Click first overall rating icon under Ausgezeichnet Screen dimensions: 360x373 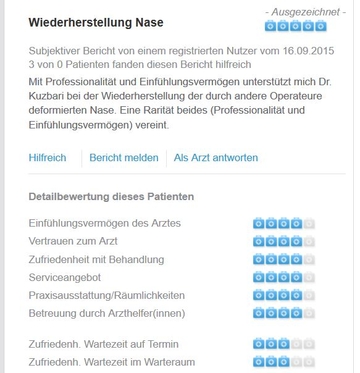pyautogui.click(x=271, y=26)
